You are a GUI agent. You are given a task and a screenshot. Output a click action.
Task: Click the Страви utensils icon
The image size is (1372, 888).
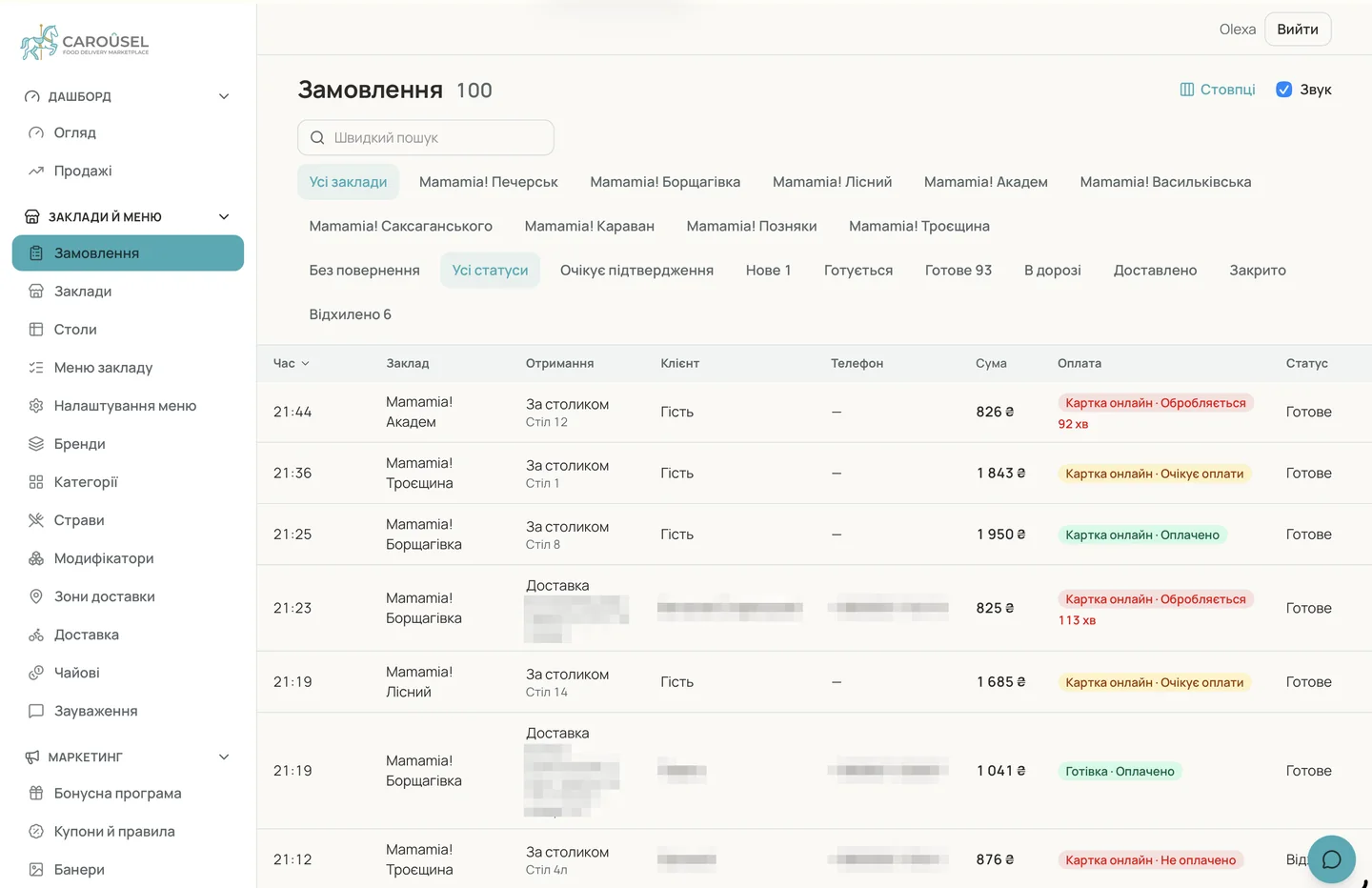point(36,520)
